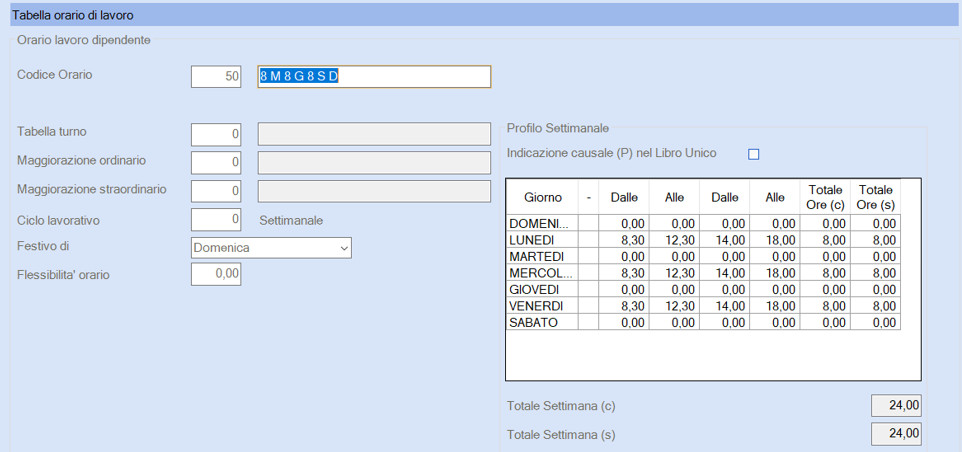Click the Totale Ore (c) column header
962x452 pixels.
tap(825, 197)
